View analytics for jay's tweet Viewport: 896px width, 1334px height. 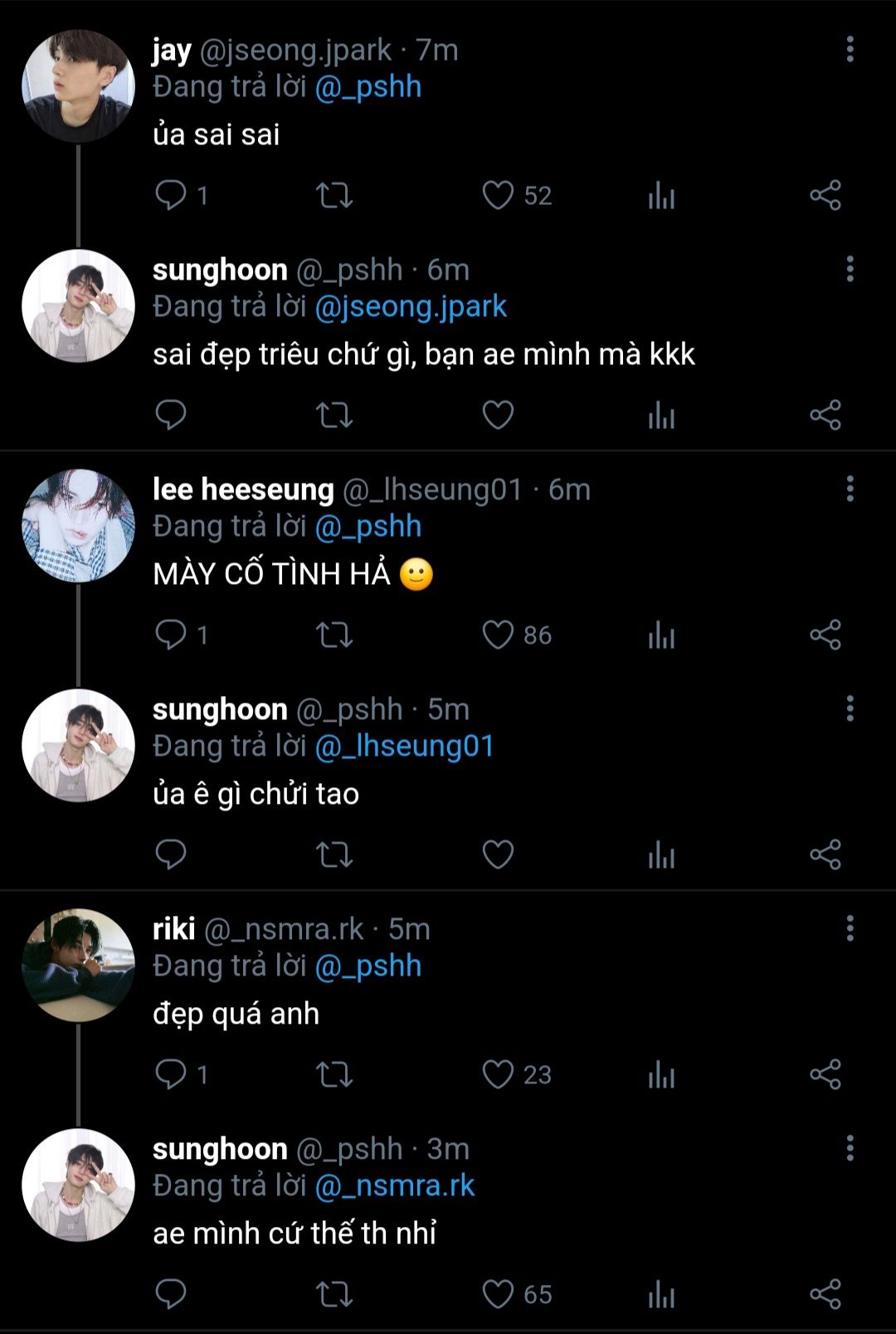[x=661, y=196]
